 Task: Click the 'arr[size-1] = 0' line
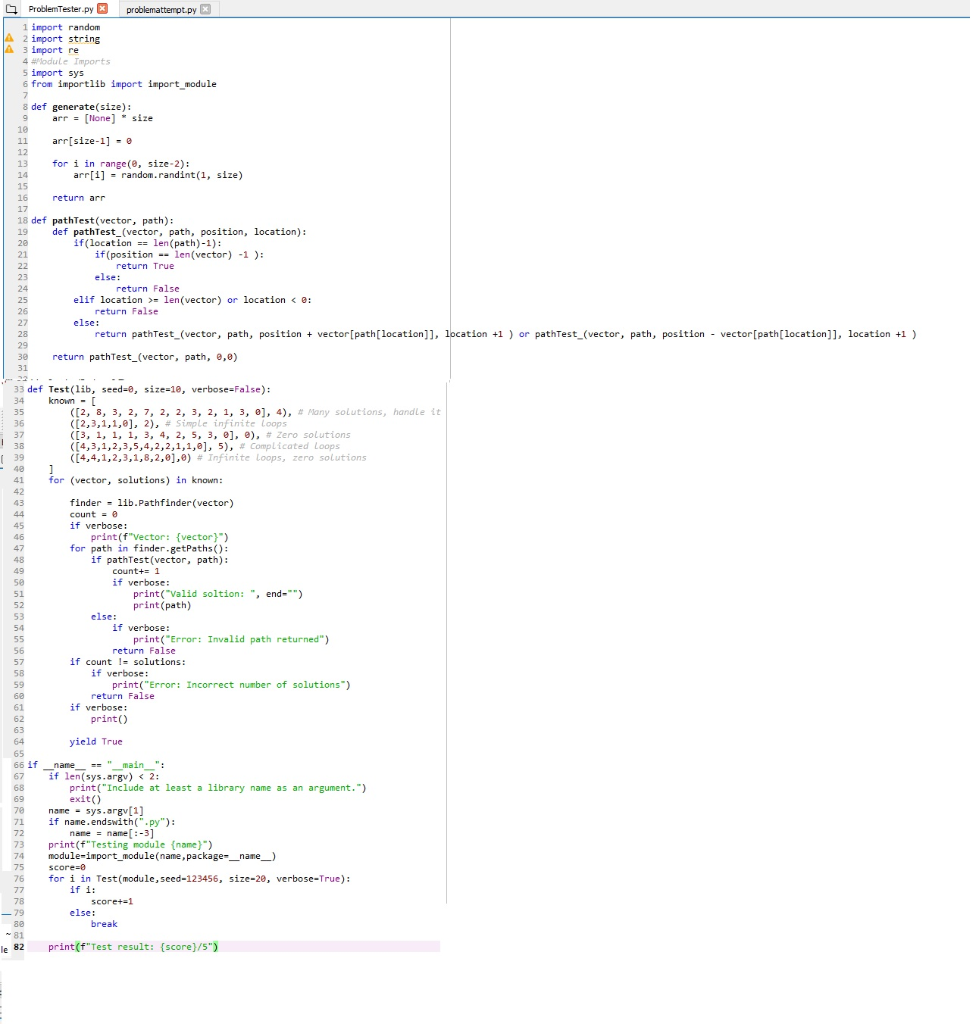[x=92, y=141]
